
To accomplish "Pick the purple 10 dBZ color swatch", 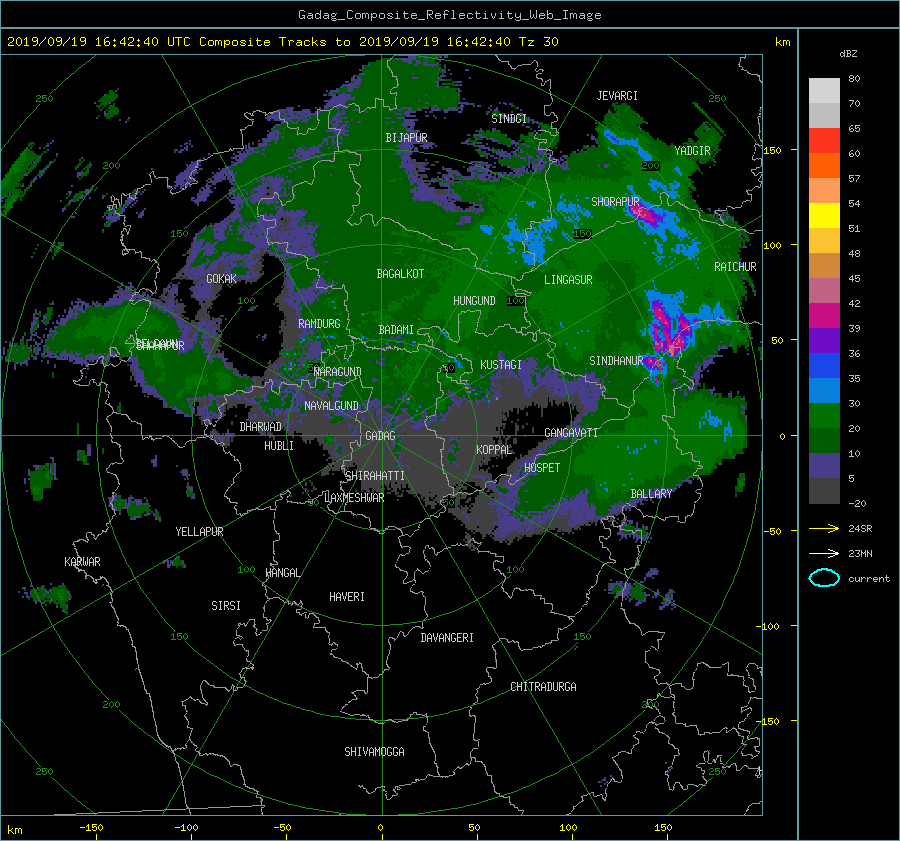I will point(824,466).
